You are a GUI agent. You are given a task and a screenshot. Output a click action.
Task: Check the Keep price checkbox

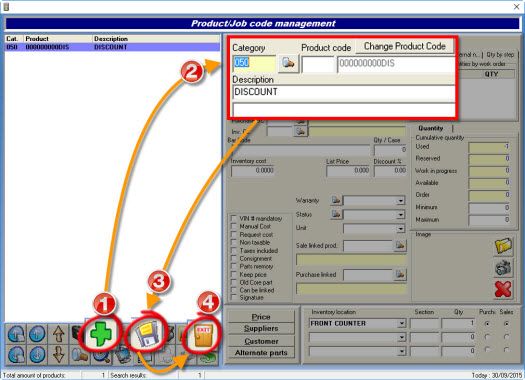coord(234,274)
